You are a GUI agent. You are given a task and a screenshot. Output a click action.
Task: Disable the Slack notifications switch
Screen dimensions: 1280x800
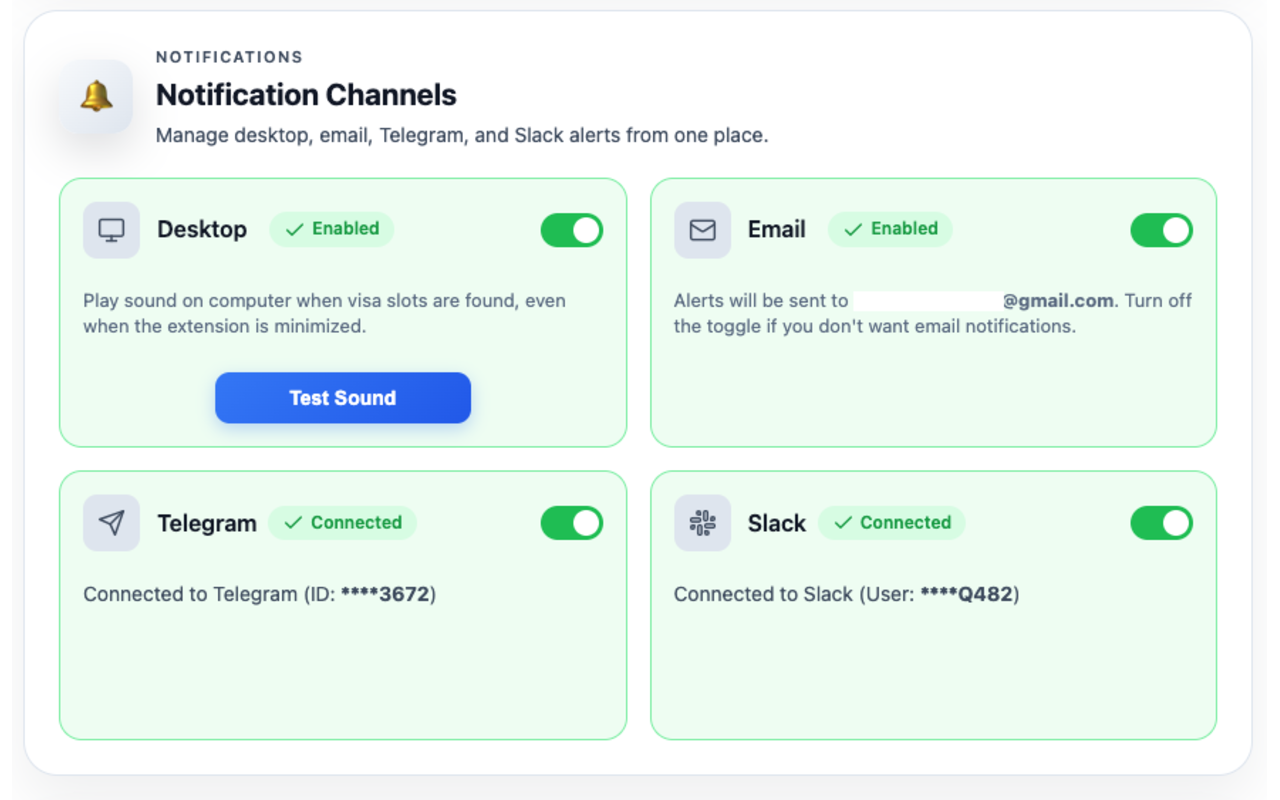click(x=1161, y=522)
